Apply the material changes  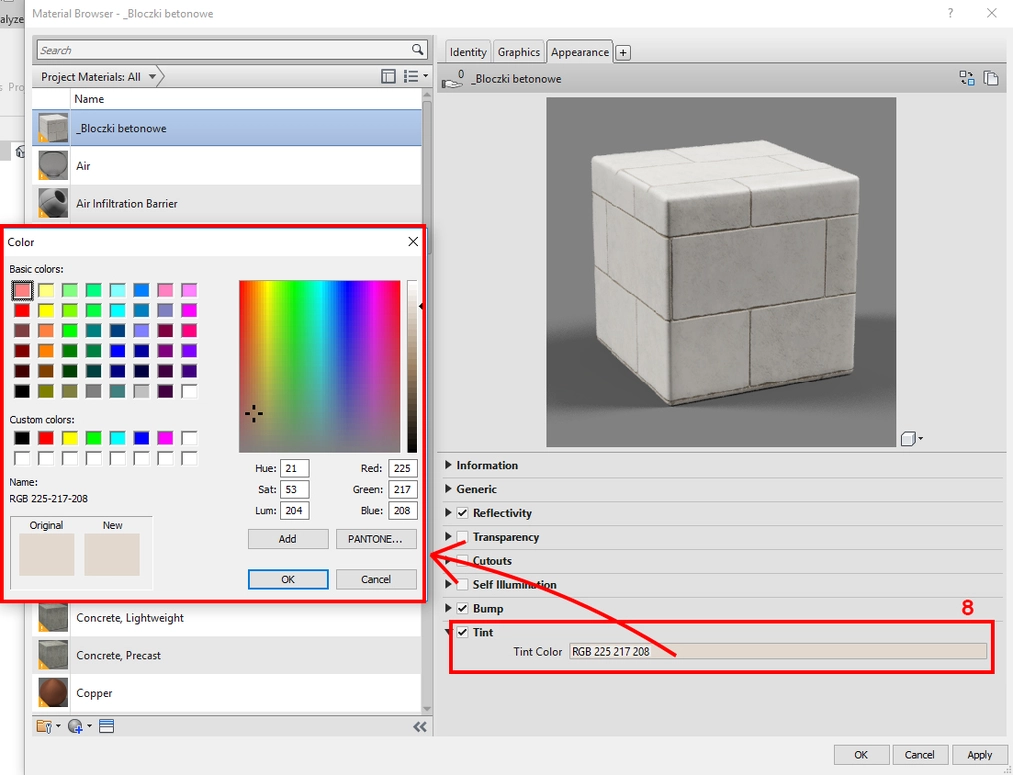tap(979, 754)
